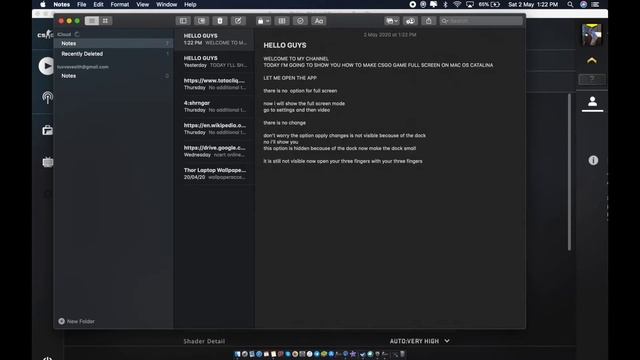This screenshot has height=360, width=640.
Task: Collapse CS:GO friends panel with yellow chevron
Action: (x=592, y=60)
